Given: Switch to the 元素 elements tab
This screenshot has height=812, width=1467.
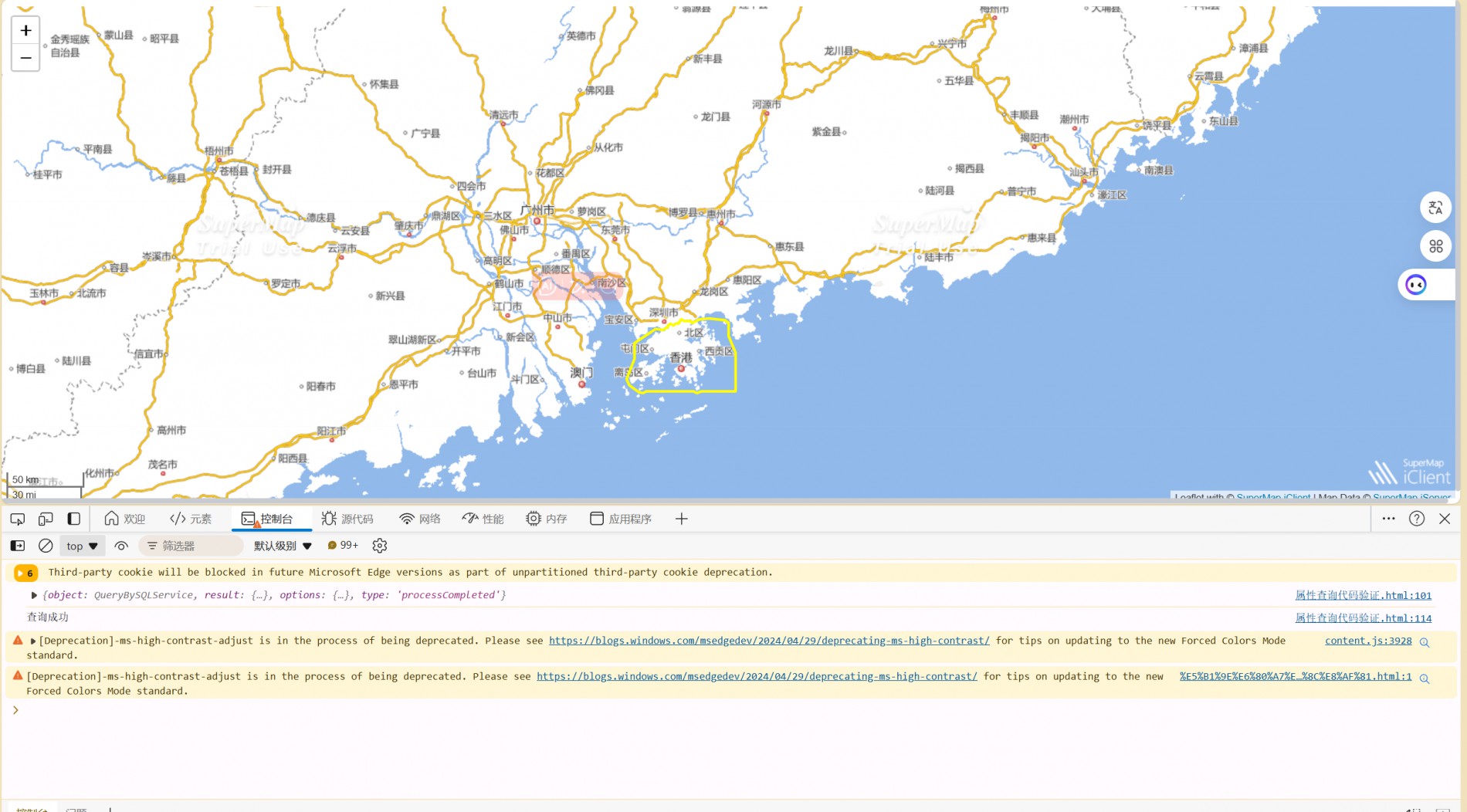Looking at the screenshot, I should click(191, 519).
